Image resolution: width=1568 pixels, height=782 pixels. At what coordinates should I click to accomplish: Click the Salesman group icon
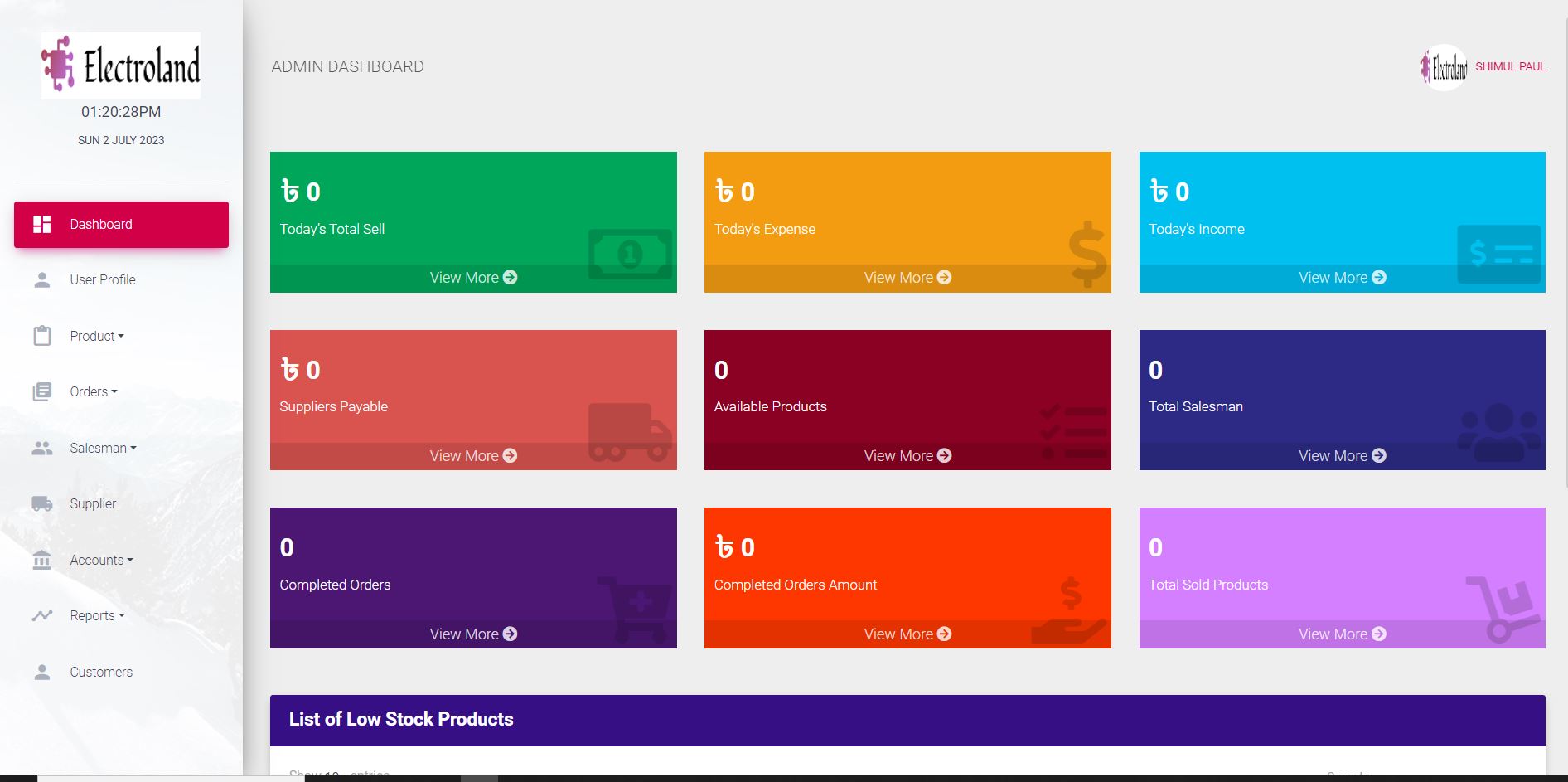tap(42, 448)
